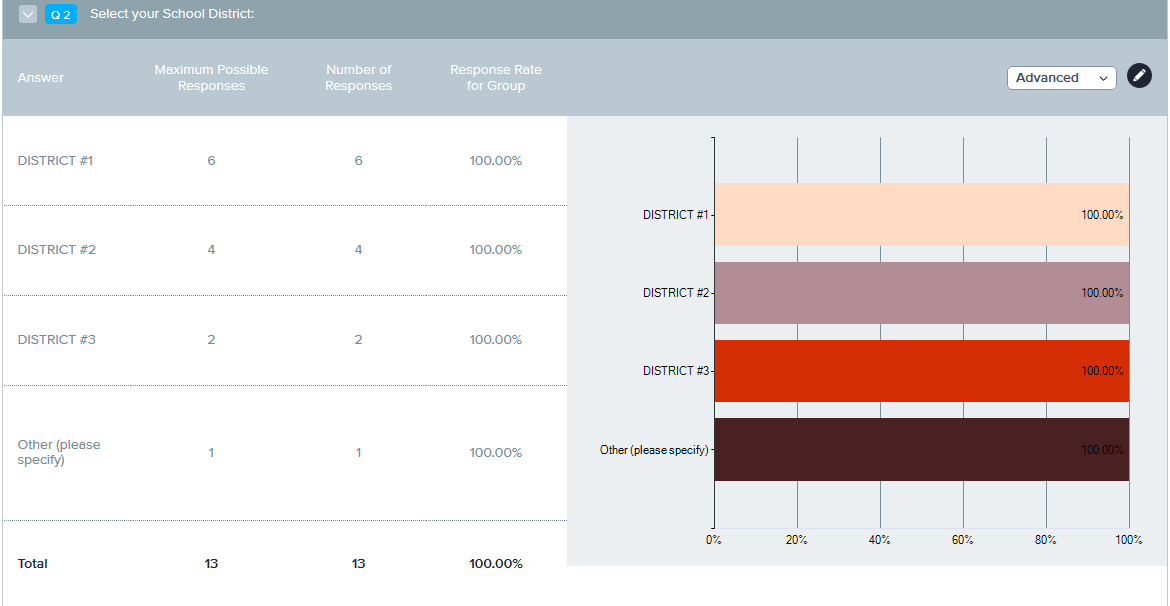Click the Other (please specify) chart bar
The width and height of the screenshot is (1170, 606).
pos(920,450)
